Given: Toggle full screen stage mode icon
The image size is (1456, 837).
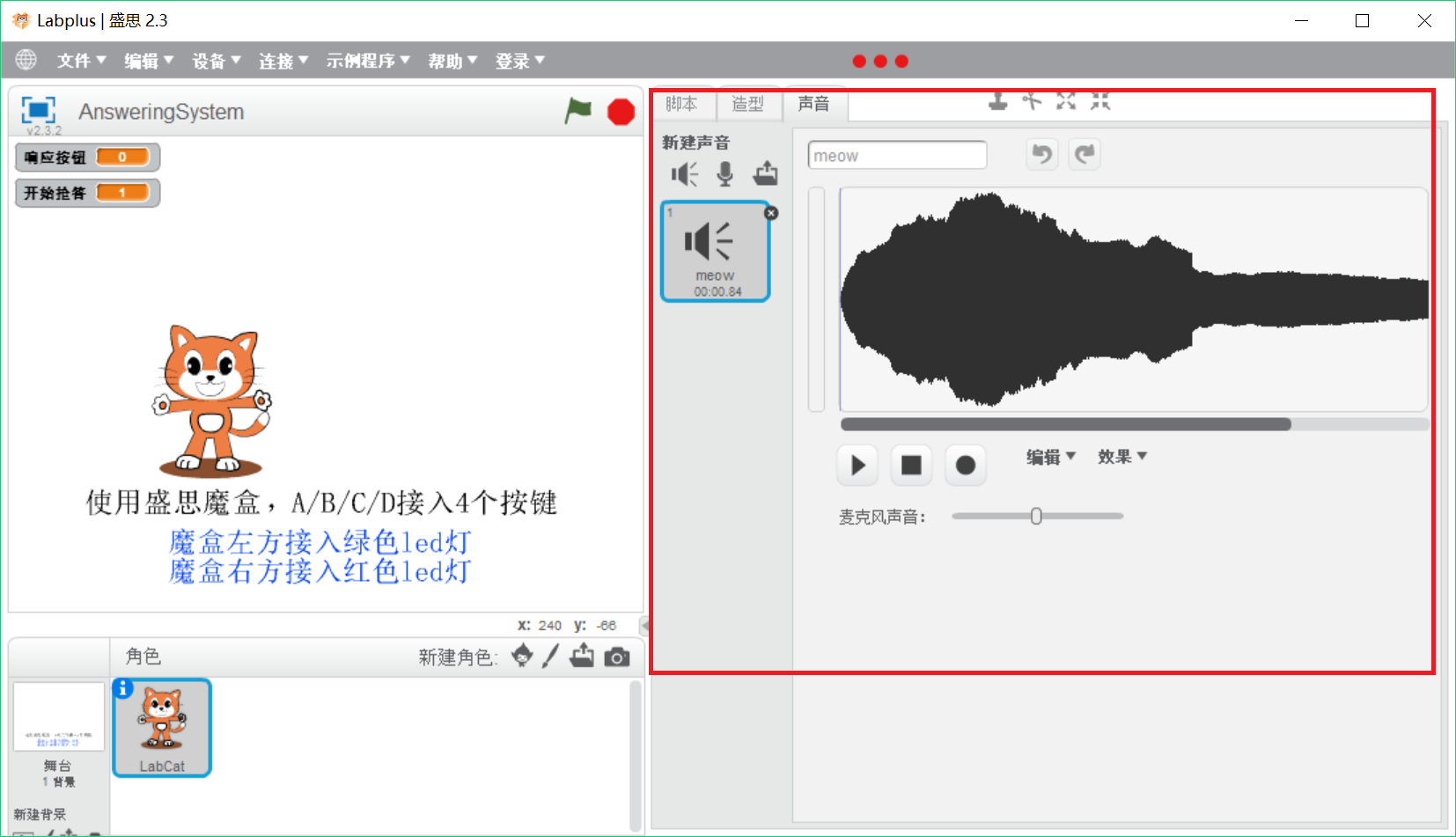Looking at the screenshot, I should (38, 110).
